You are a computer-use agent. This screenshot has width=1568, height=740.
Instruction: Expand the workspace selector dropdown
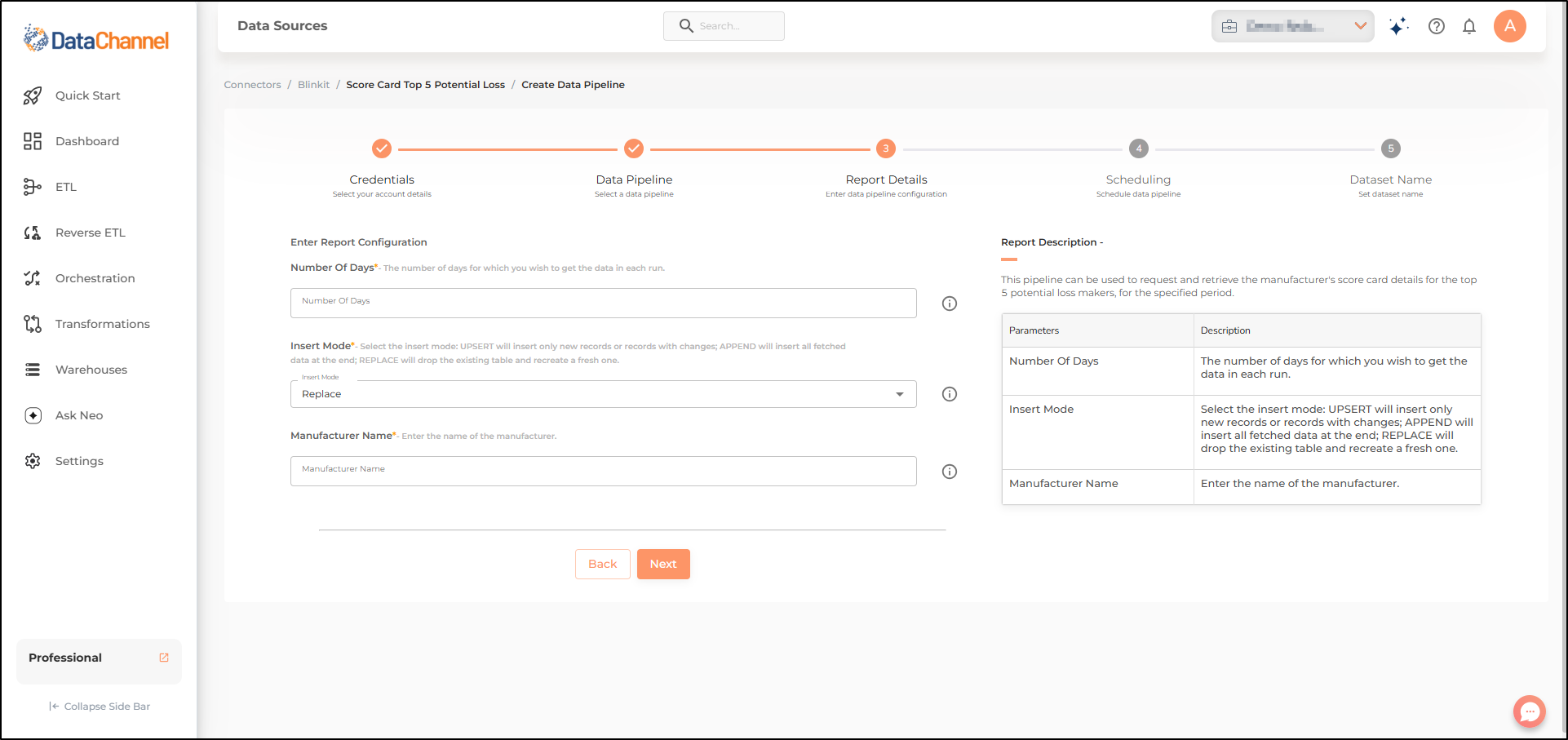1293,26
